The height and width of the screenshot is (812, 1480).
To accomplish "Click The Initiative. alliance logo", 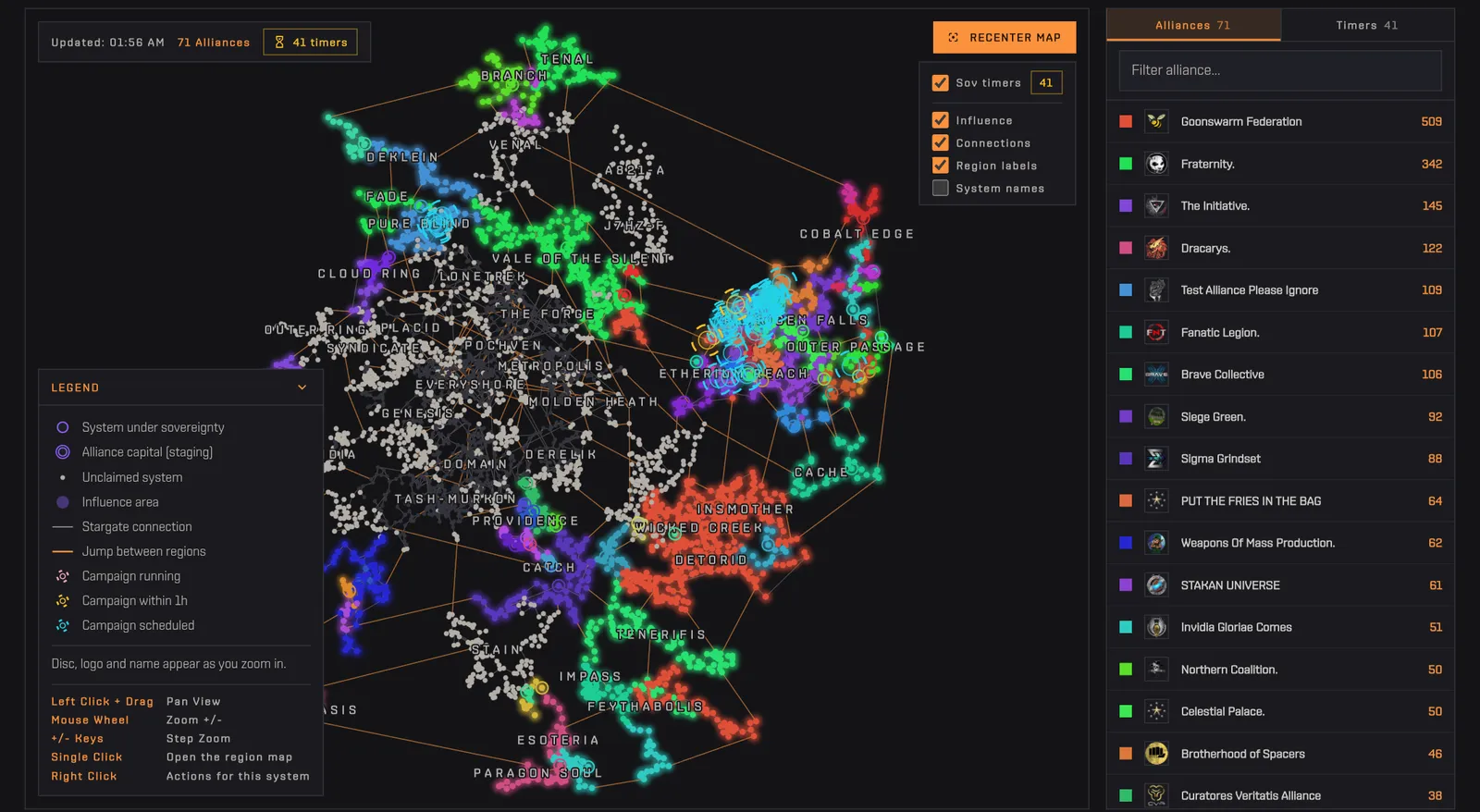I will coord(1156,205).
